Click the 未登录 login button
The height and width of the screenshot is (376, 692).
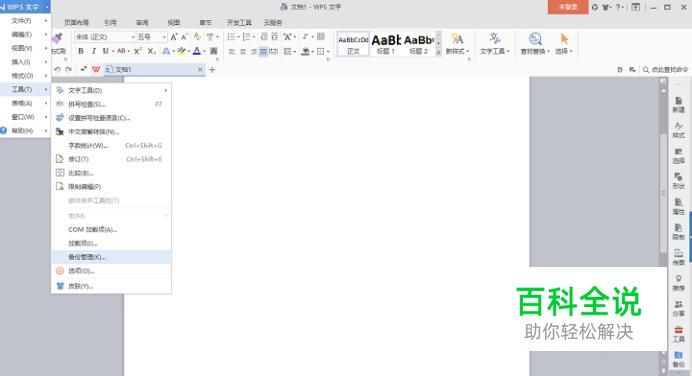click(568, 7)
